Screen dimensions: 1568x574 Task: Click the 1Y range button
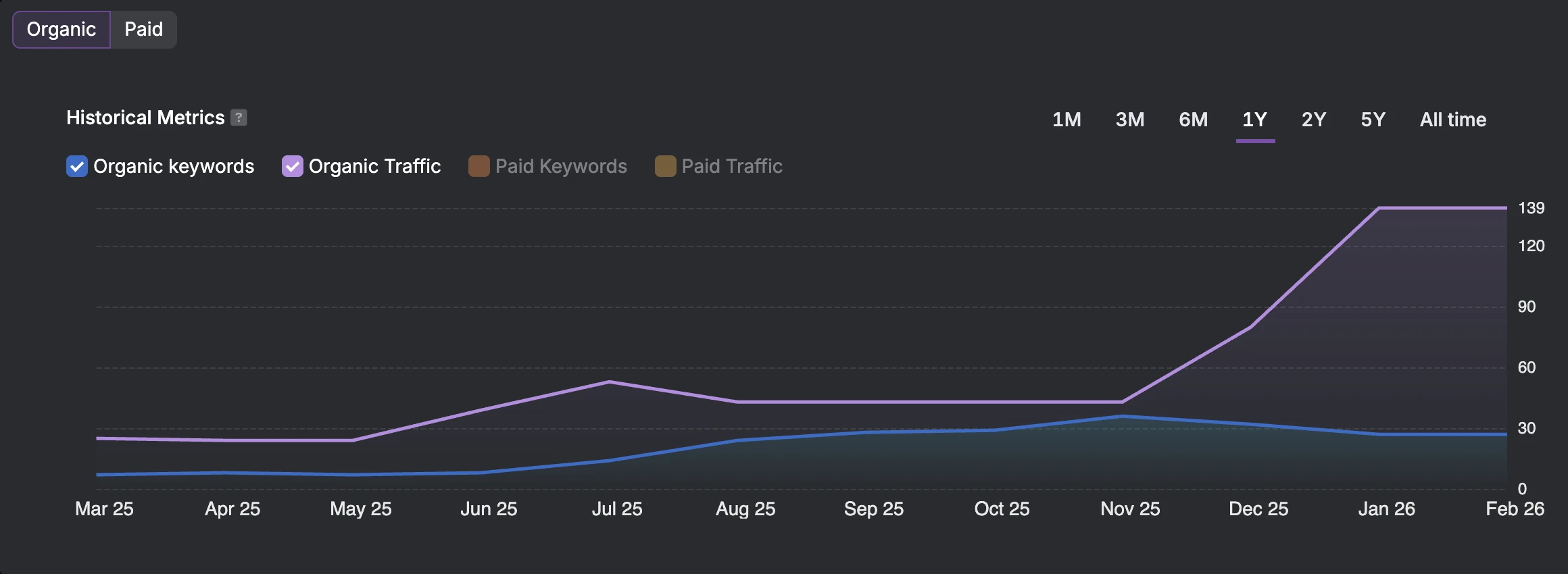[1254, 120]
